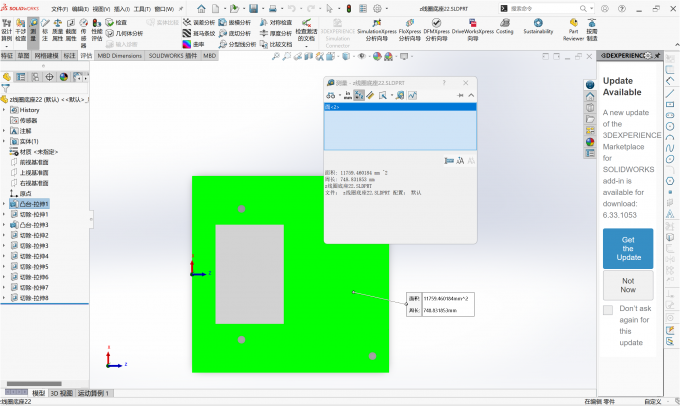680x406 pixels.
Task: Open 截面属性 section properties tool
Action: coord(71,30)
